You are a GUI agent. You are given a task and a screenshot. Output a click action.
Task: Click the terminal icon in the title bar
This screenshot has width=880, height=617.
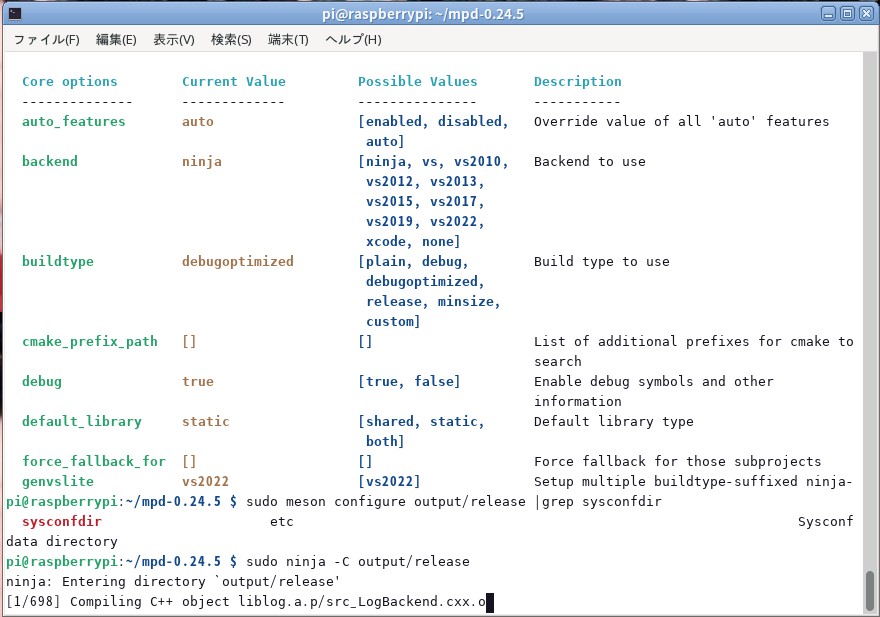14,14
